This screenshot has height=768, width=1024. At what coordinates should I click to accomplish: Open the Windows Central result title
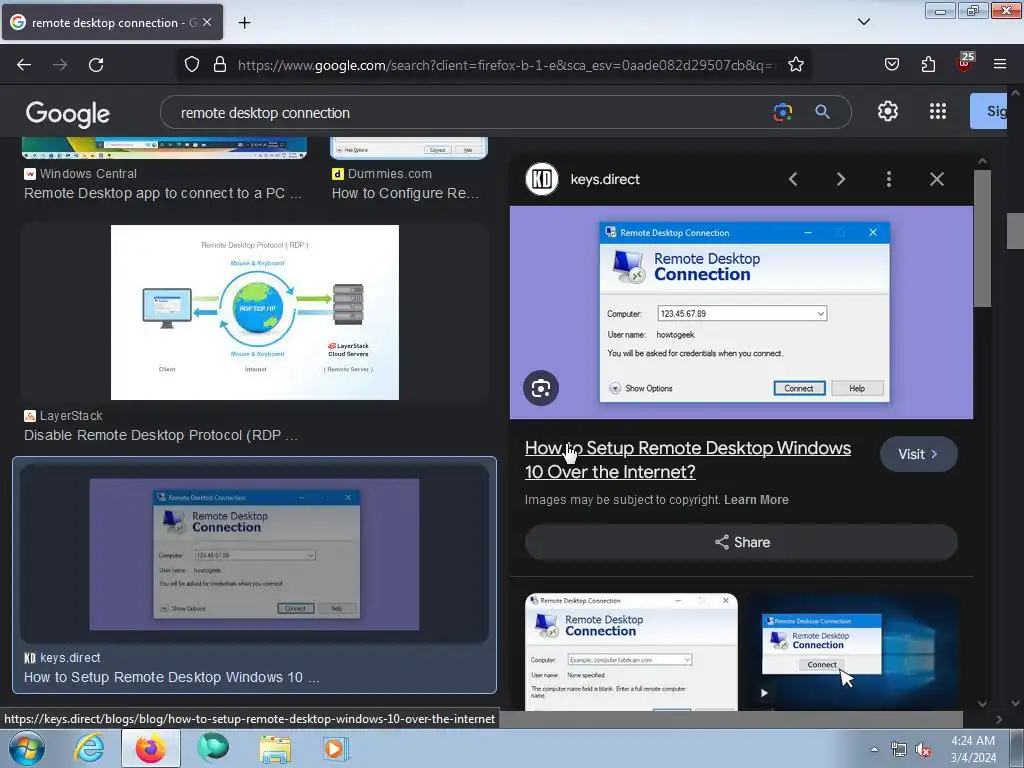point(163,193)
